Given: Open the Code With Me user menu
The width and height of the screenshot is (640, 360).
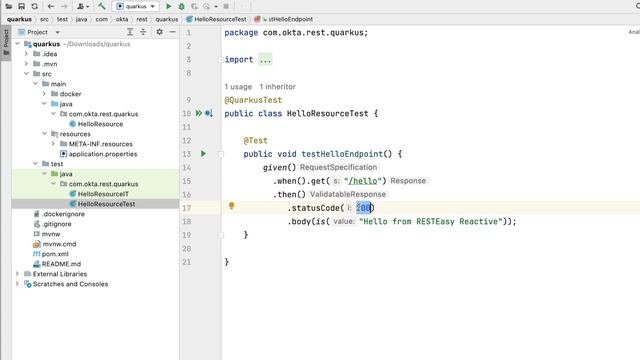Looking at the screenshot, I should [x=83, y=6].
